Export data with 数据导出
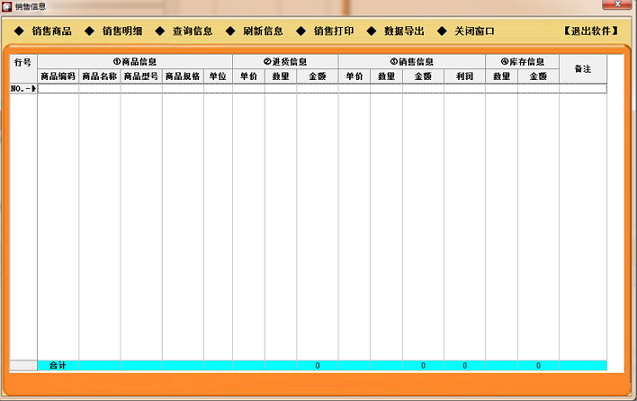 404,31
